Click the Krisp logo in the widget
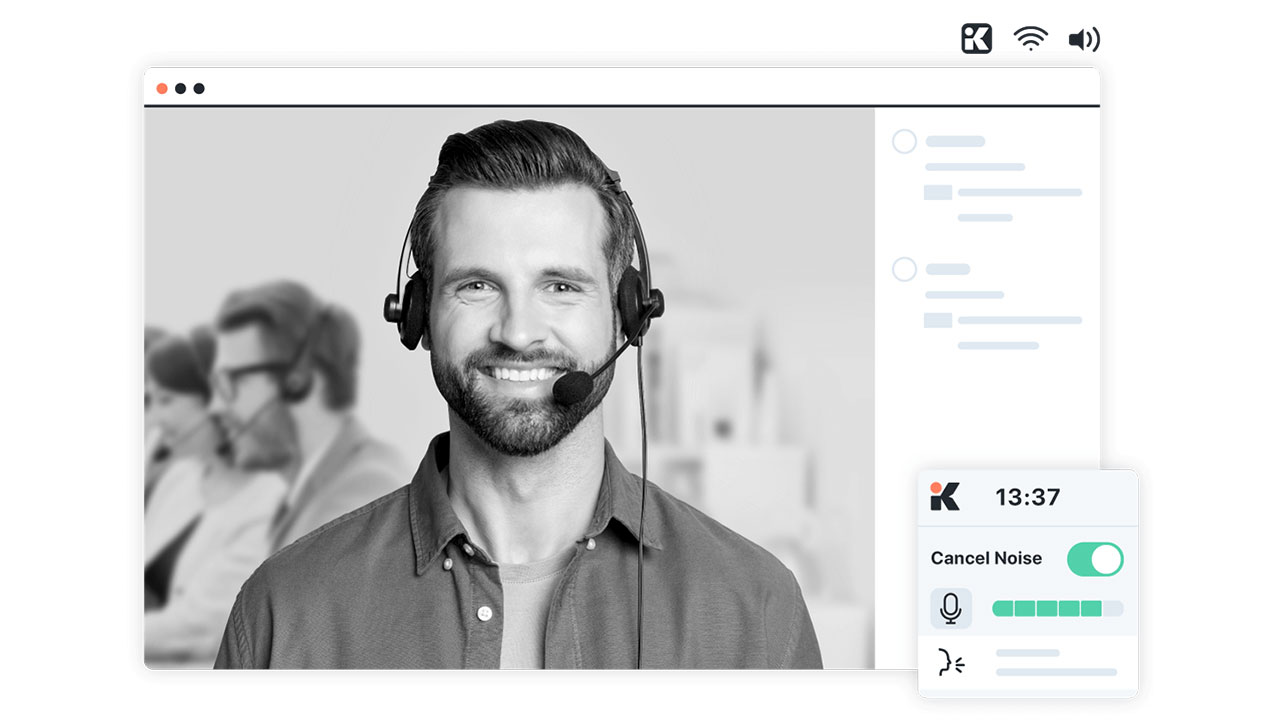Viewport: 1280px width, 720px height. tap(944, 496)
